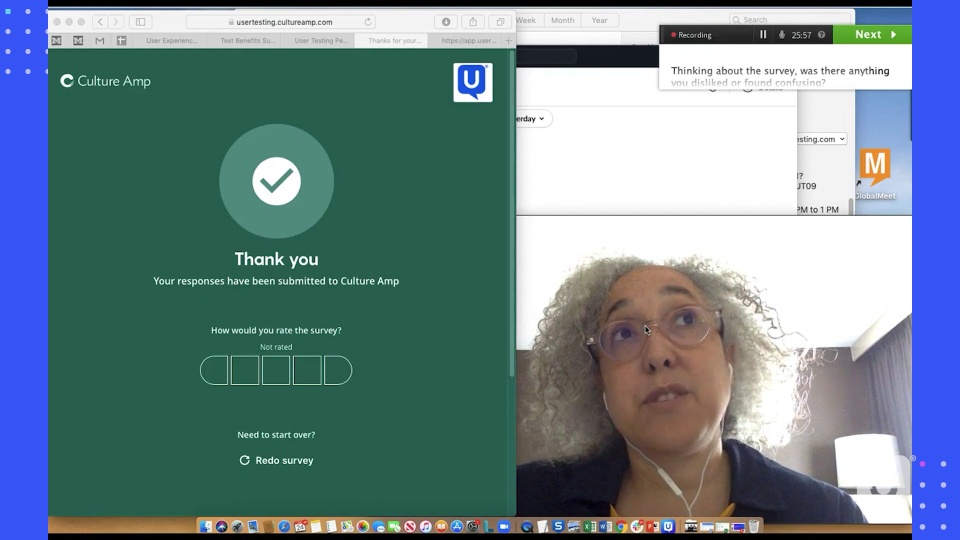Click Next in the recorder panel
The width and height of the screenshot is (960, 540).
point(873,35)
